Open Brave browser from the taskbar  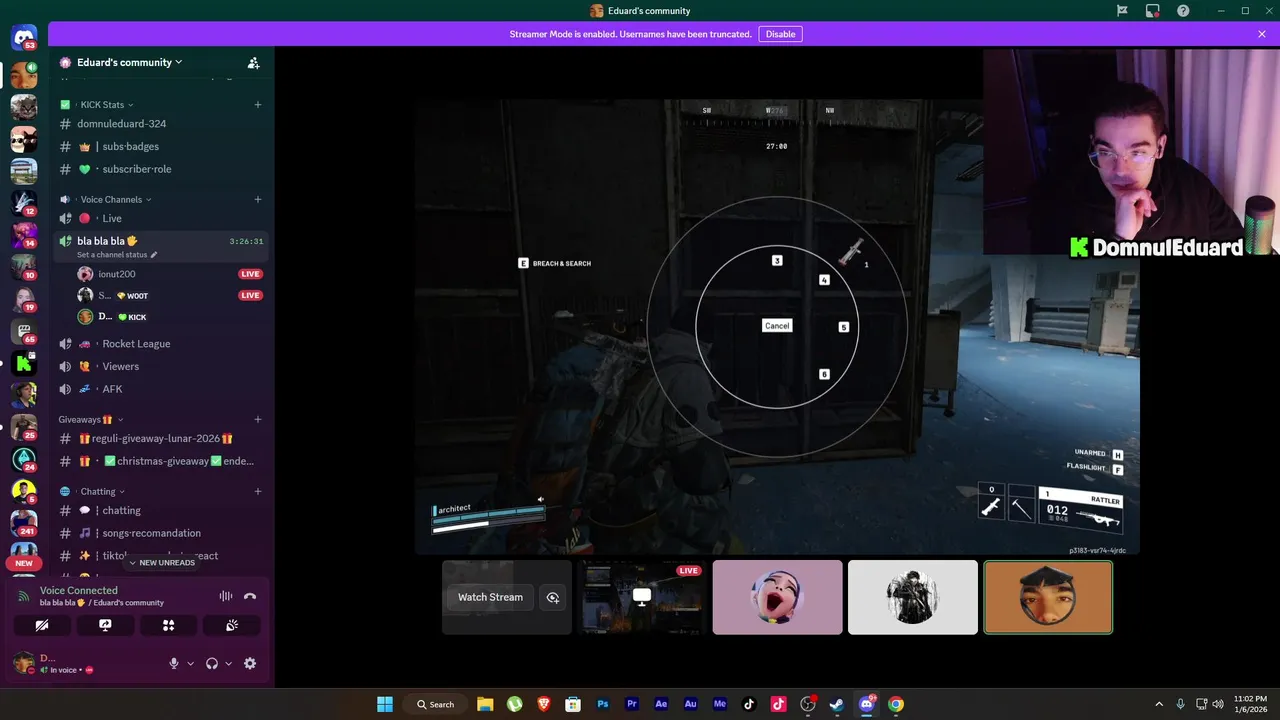tap(544, 704)
